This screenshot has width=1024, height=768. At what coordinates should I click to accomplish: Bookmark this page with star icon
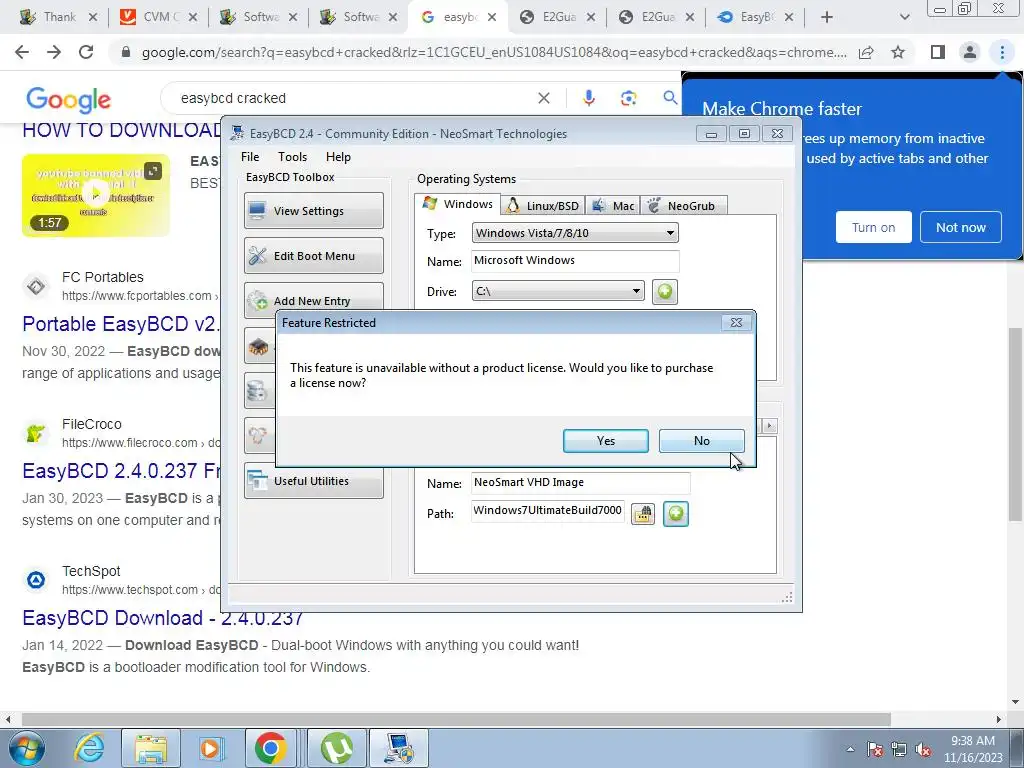898,52
